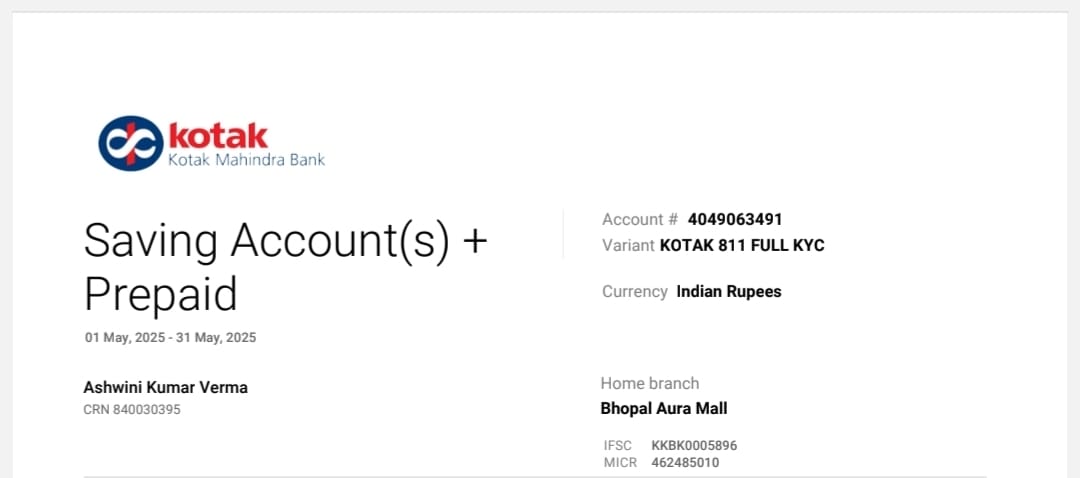Click the Kotak Mahindra Bank text
Image resolution: width=1080 pixels, height=478 pixels.
point(246,159)
